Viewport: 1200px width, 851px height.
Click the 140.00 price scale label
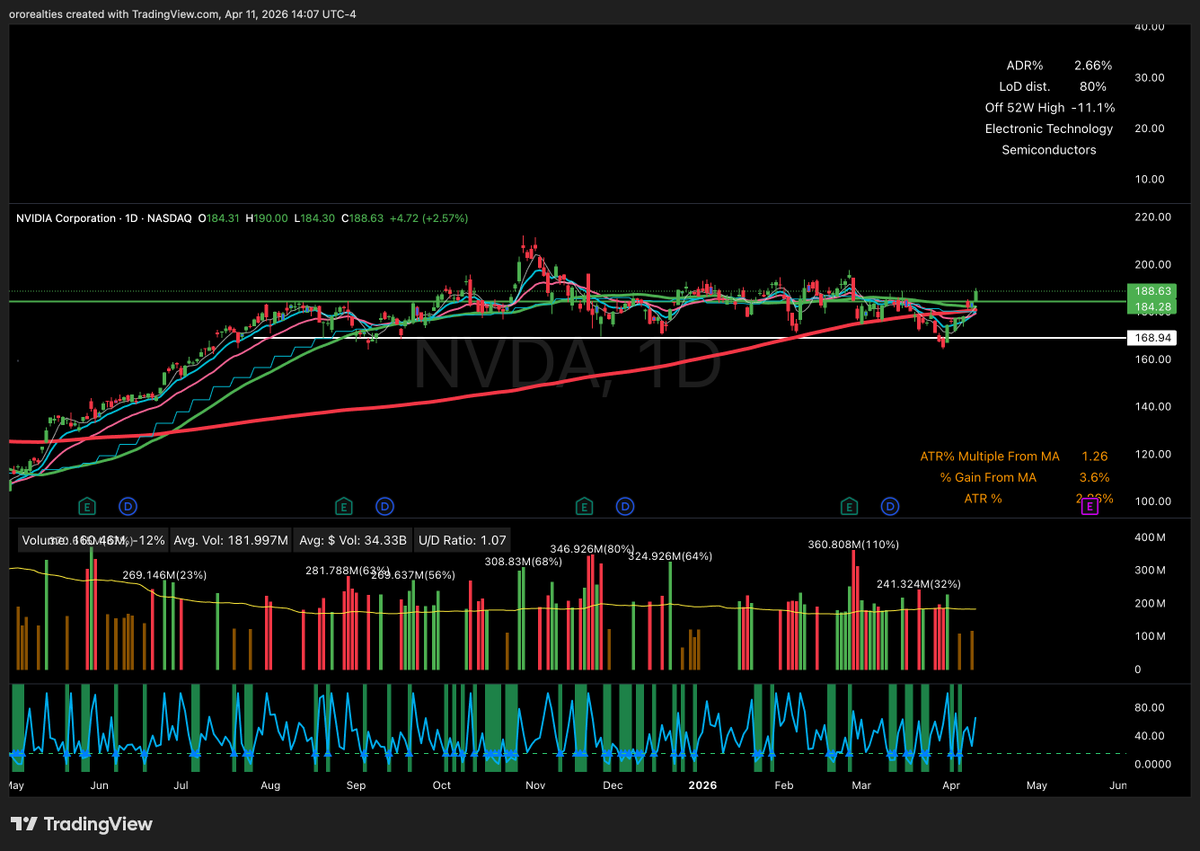pos(1151,406)
